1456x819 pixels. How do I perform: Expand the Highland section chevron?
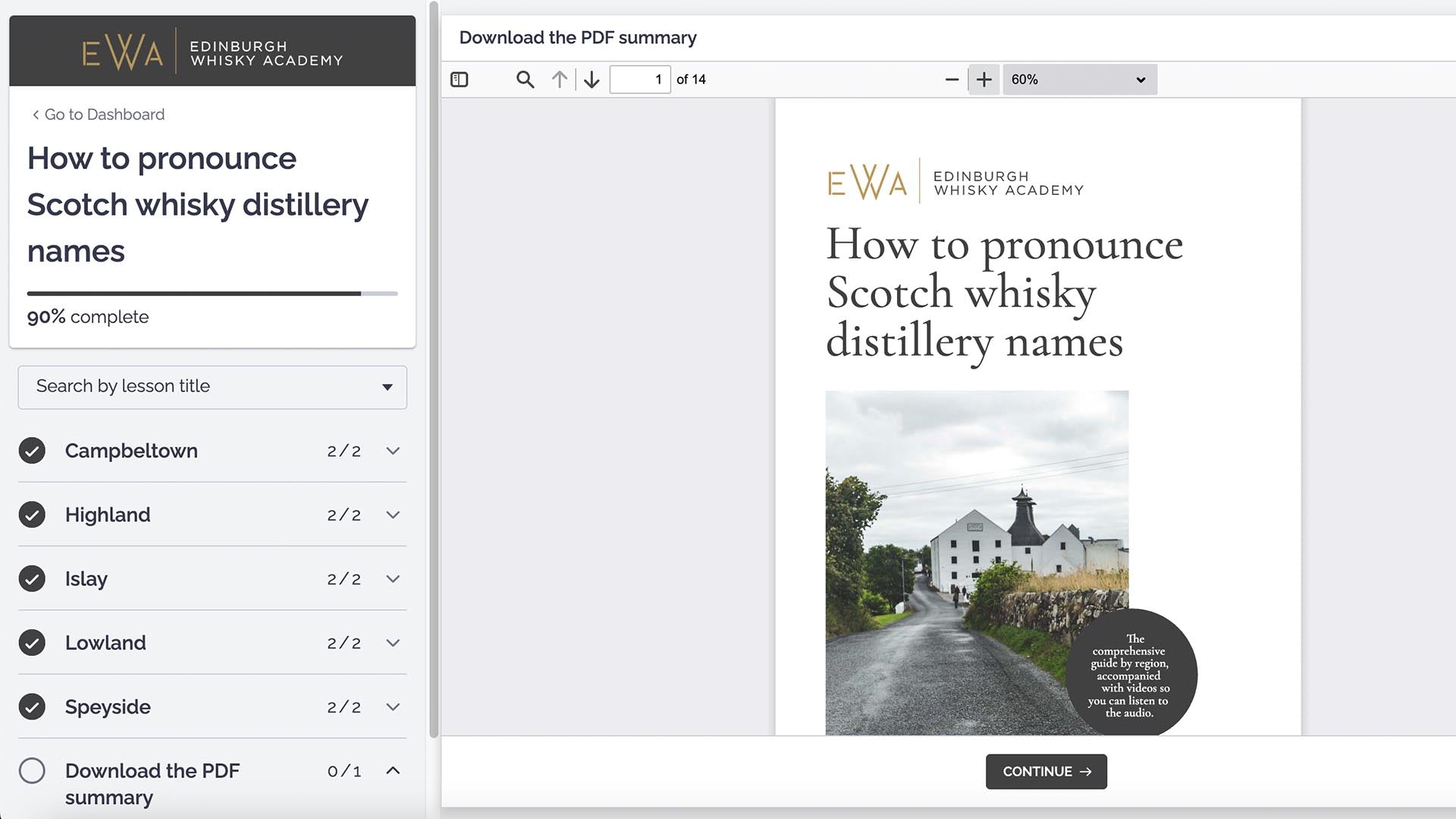393,514
